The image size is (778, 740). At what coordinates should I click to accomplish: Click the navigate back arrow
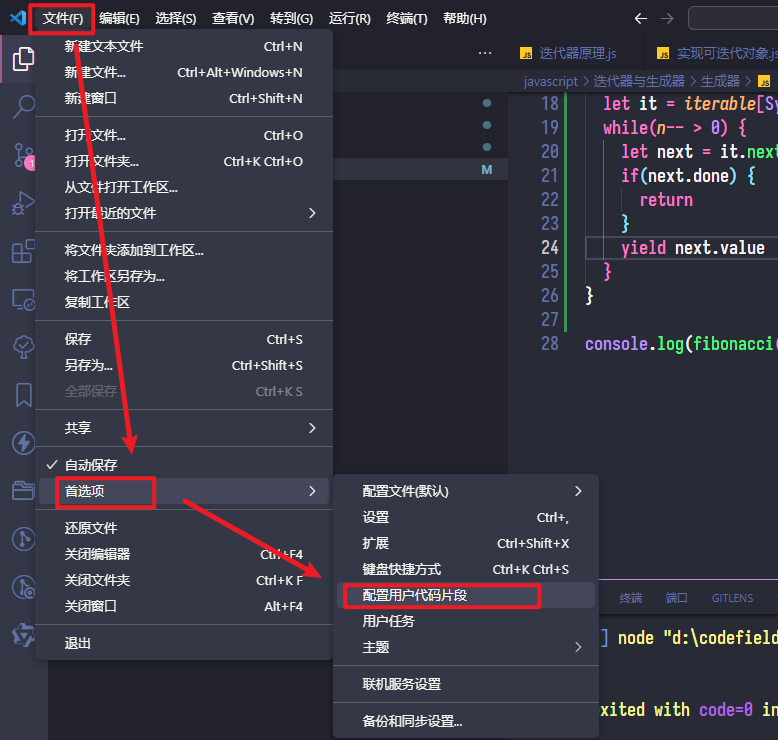pos(641,18)
